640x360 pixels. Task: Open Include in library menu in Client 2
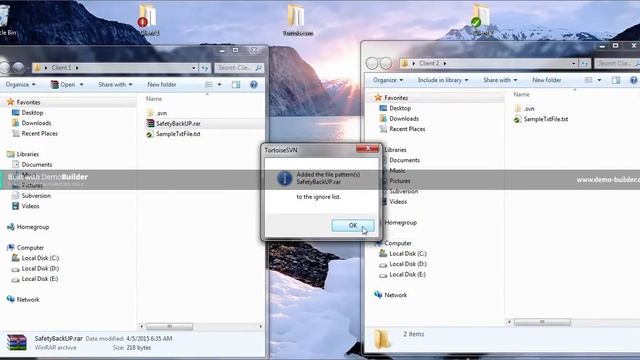pyautogui.click(x=443, y=80)
